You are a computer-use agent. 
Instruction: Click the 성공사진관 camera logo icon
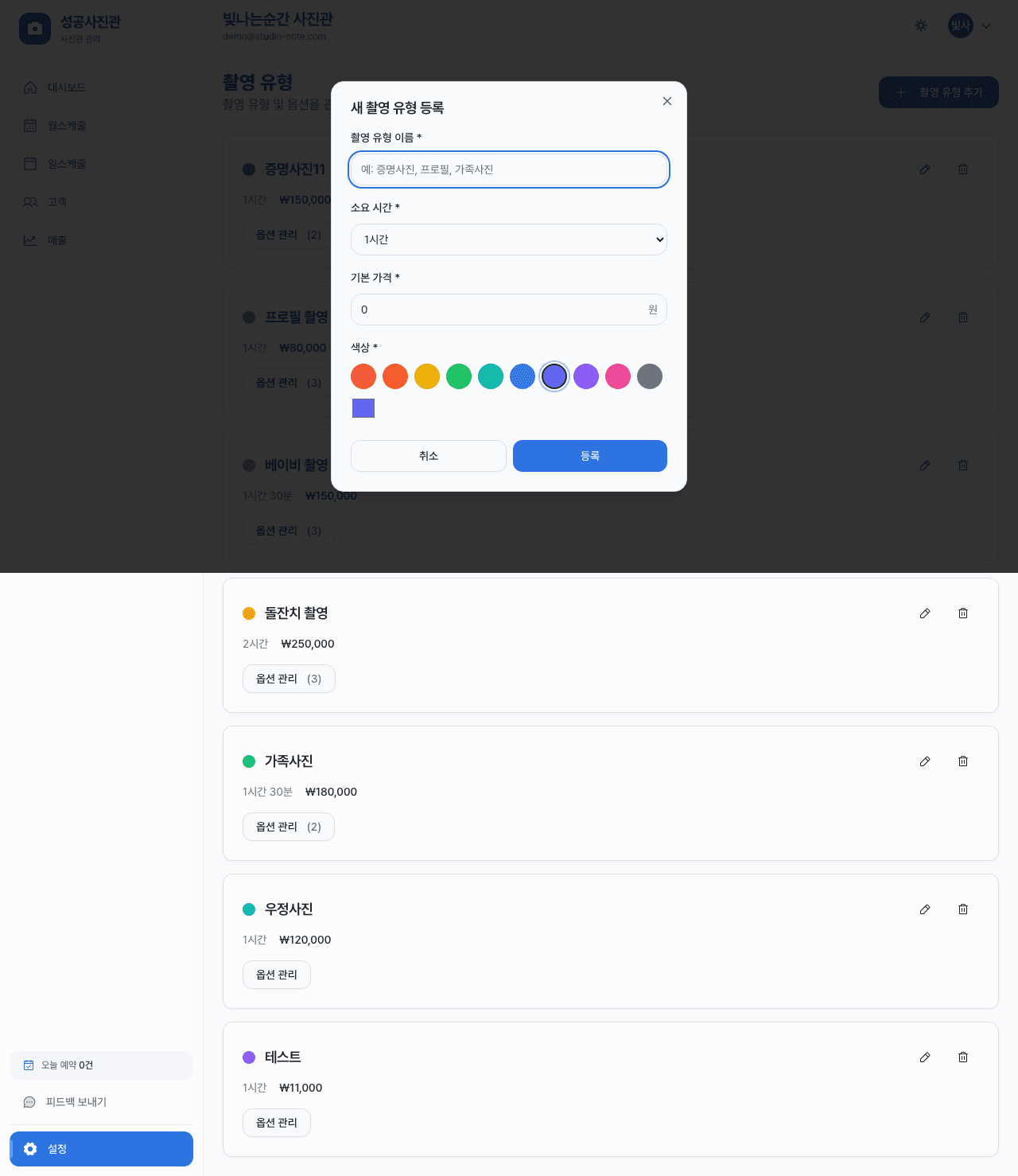click(35, 29)
